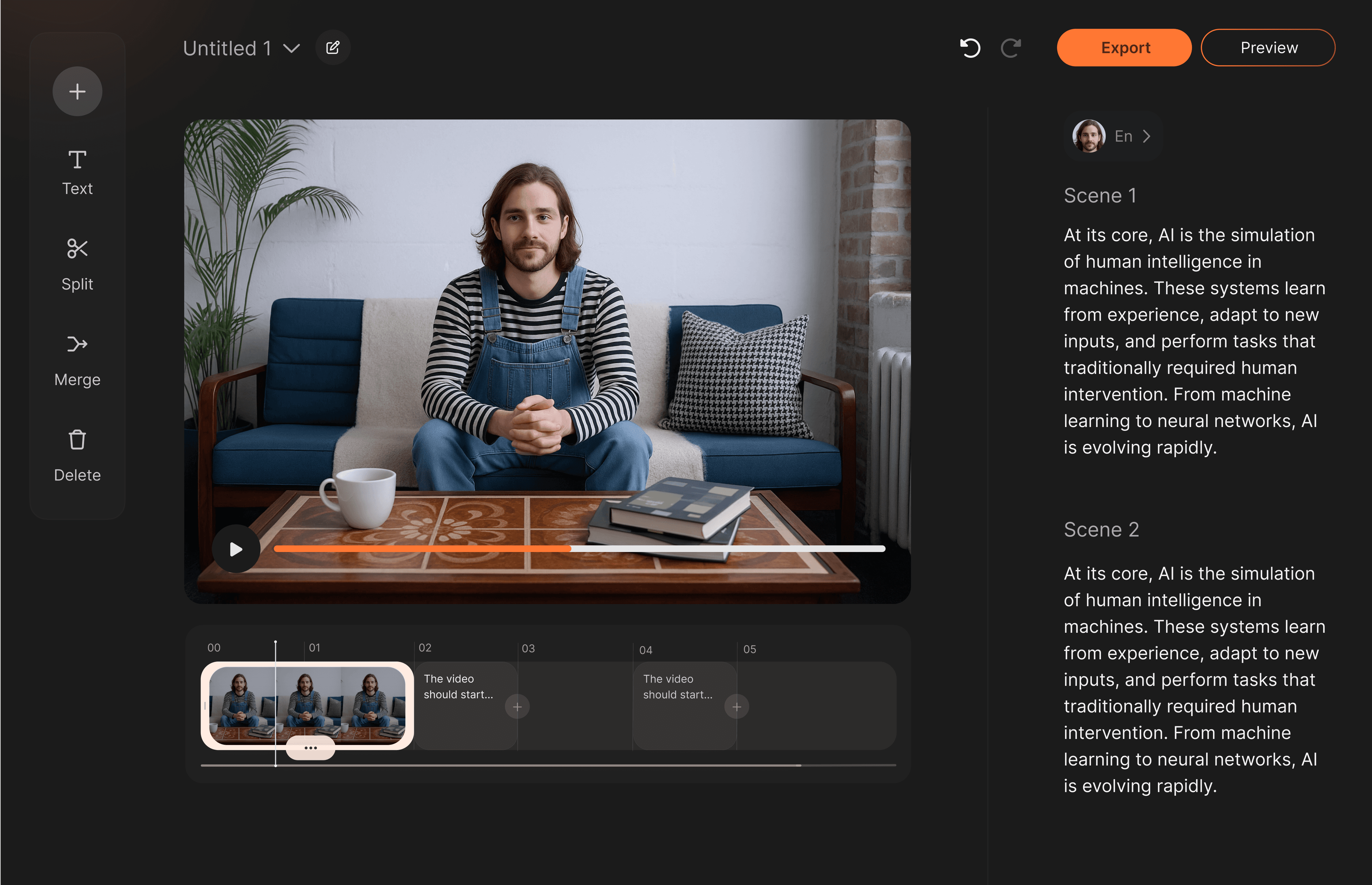Click the edit title pencil icon
The height and width of the screenshot is (885, 1372).
[333, 48]
